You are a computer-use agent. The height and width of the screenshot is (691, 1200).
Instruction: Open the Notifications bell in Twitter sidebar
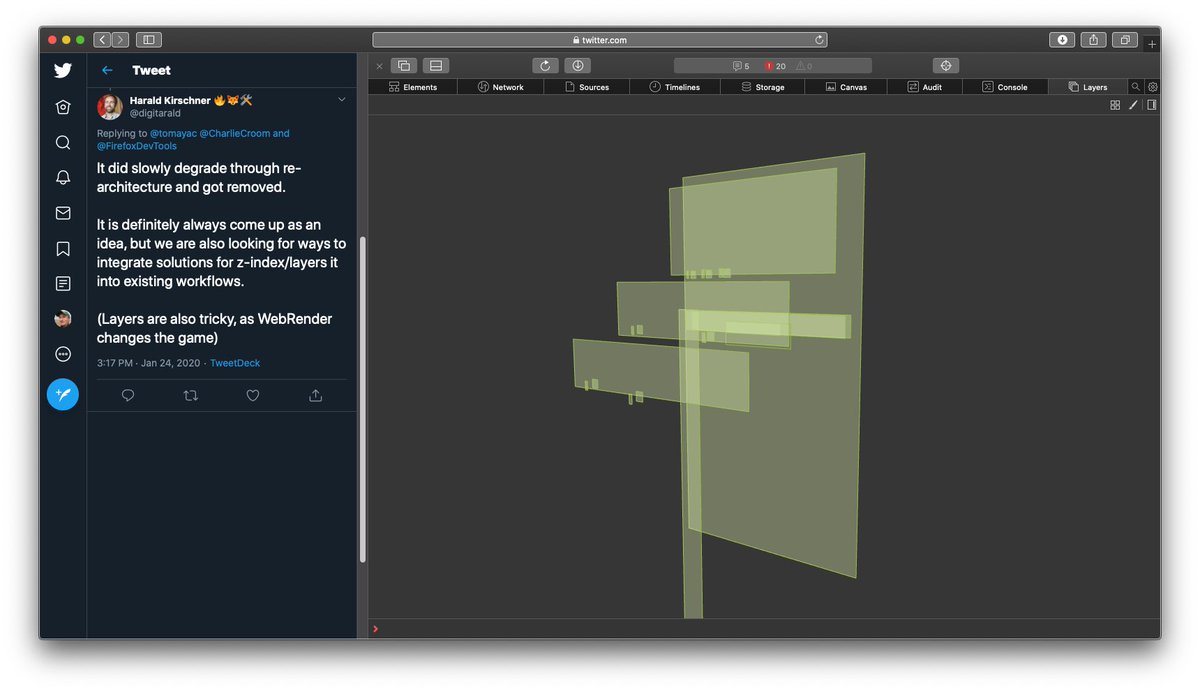coord(62,177)
